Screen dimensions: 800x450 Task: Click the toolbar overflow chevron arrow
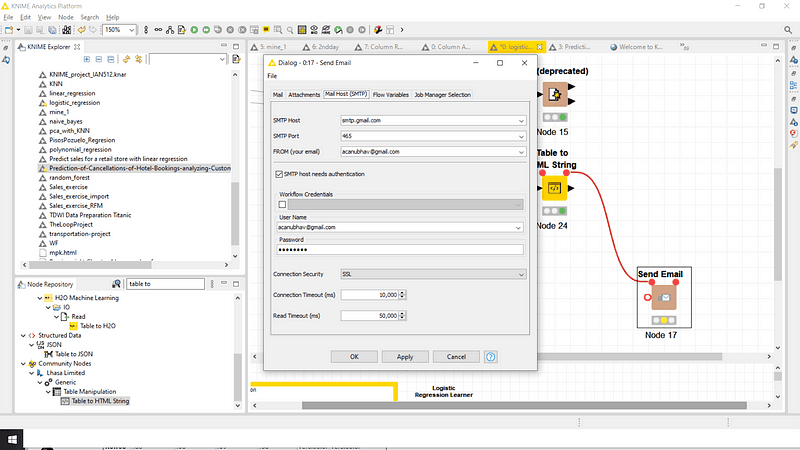coord(402,30)
